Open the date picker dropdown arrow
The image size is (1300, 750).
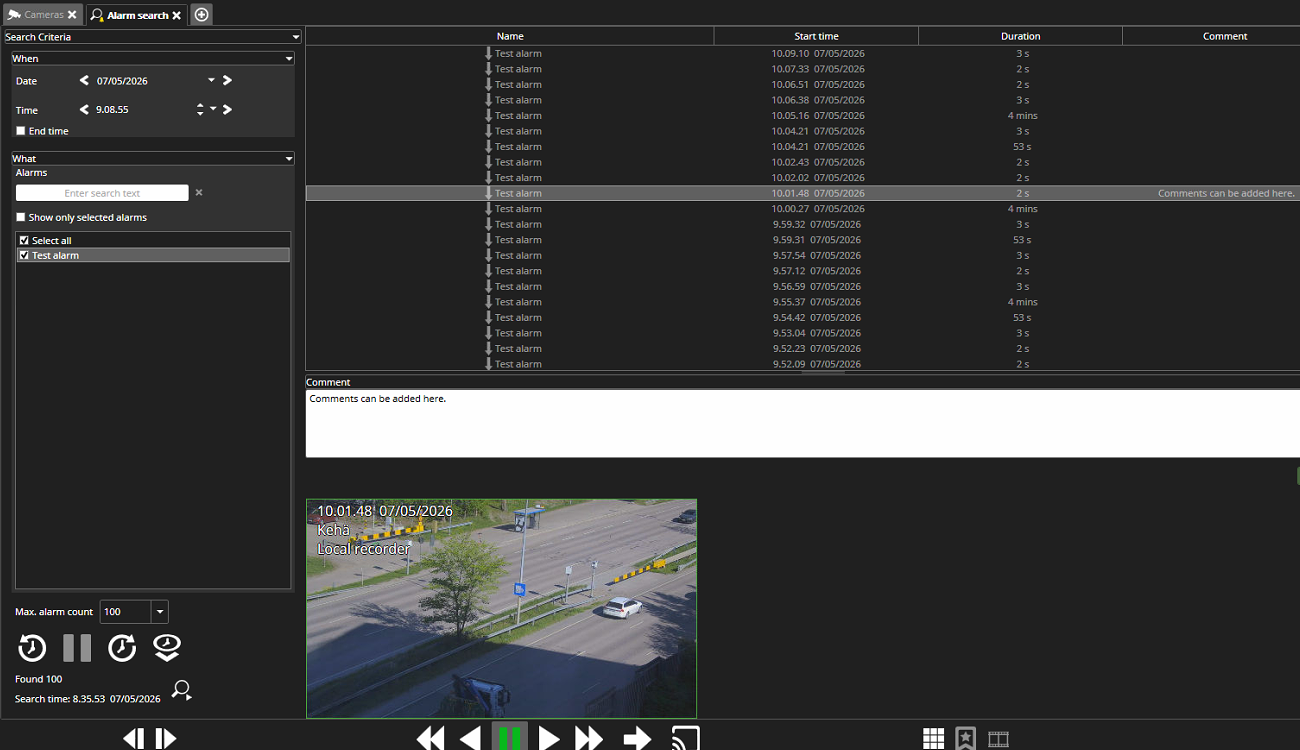pyautogui.click(x=211, y=81)
